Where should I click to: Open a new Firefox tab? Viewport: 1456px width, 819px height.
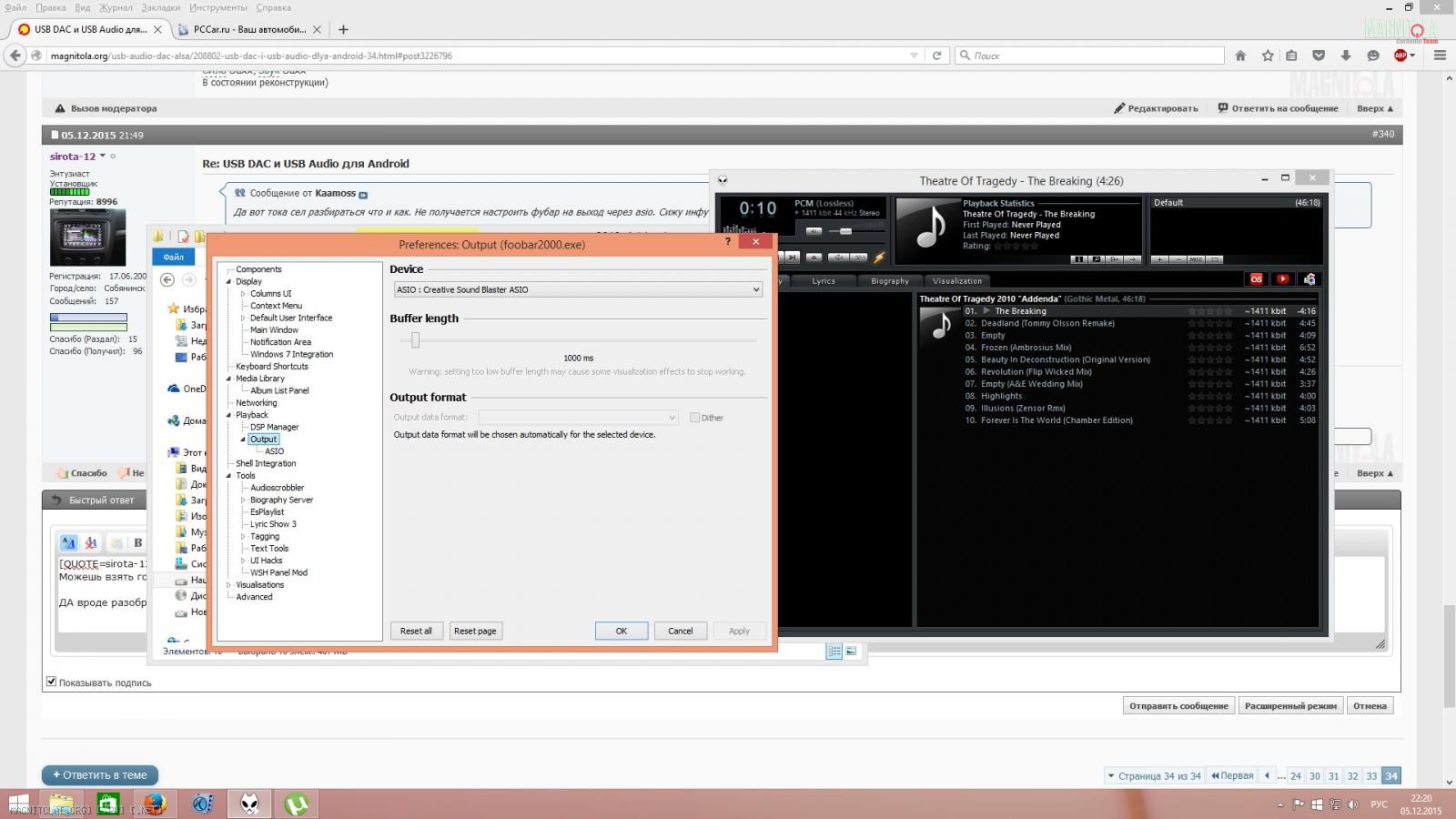343,29
